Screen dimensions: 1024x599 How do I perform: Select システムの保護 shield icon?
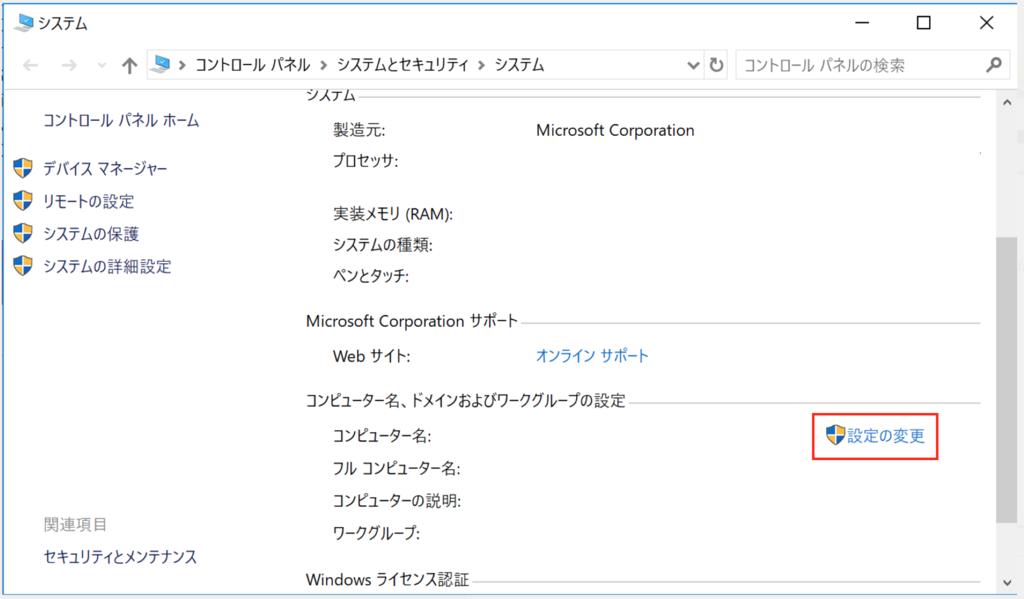tap(22, 234)
